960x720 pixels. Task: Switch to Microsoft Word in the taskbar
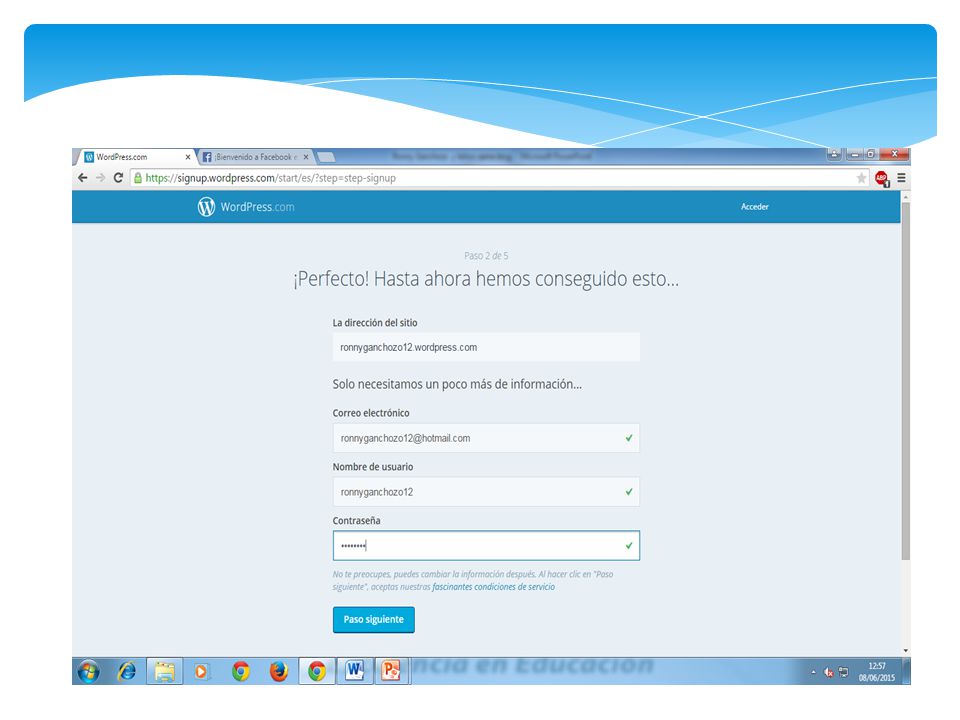click(354, 672)
